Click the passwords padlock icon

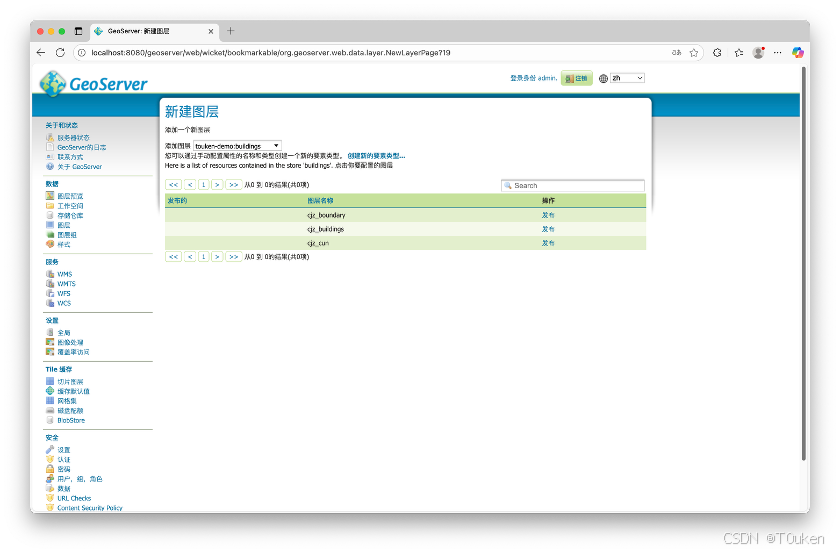click(50, 469)
